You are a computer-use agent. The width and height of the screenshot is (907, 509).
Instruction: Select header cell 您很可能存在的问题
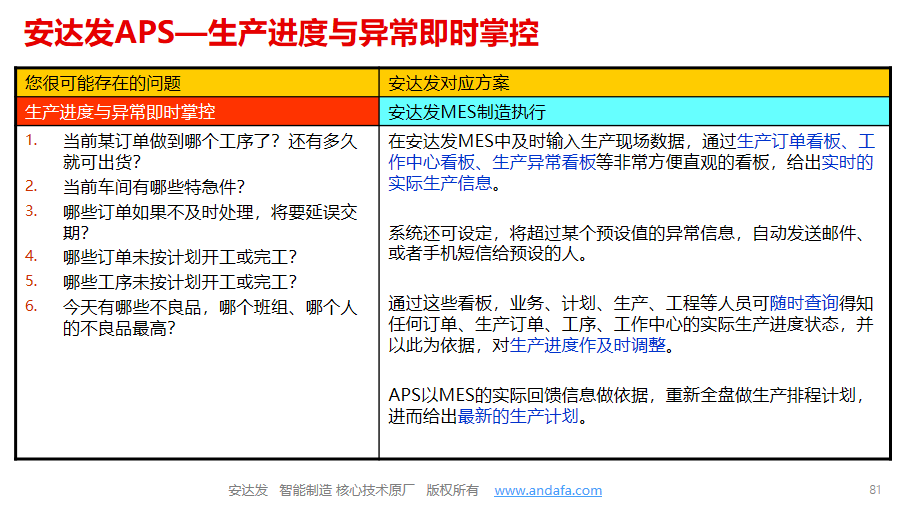coord(198,83)
